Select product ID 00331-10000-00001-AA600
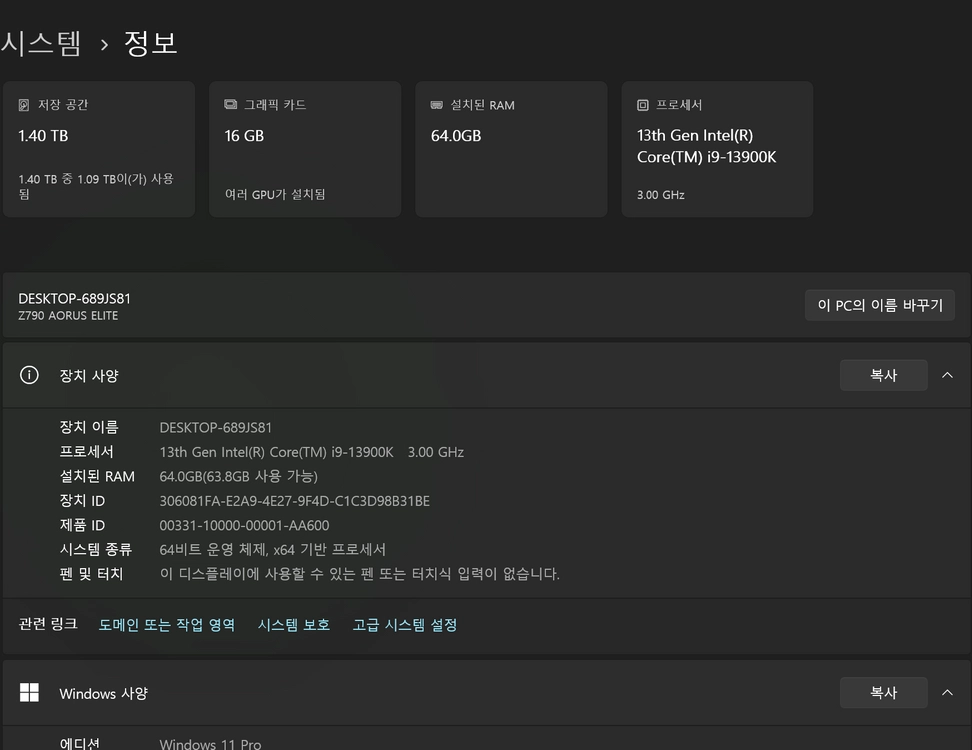 [x=244, y=525]
